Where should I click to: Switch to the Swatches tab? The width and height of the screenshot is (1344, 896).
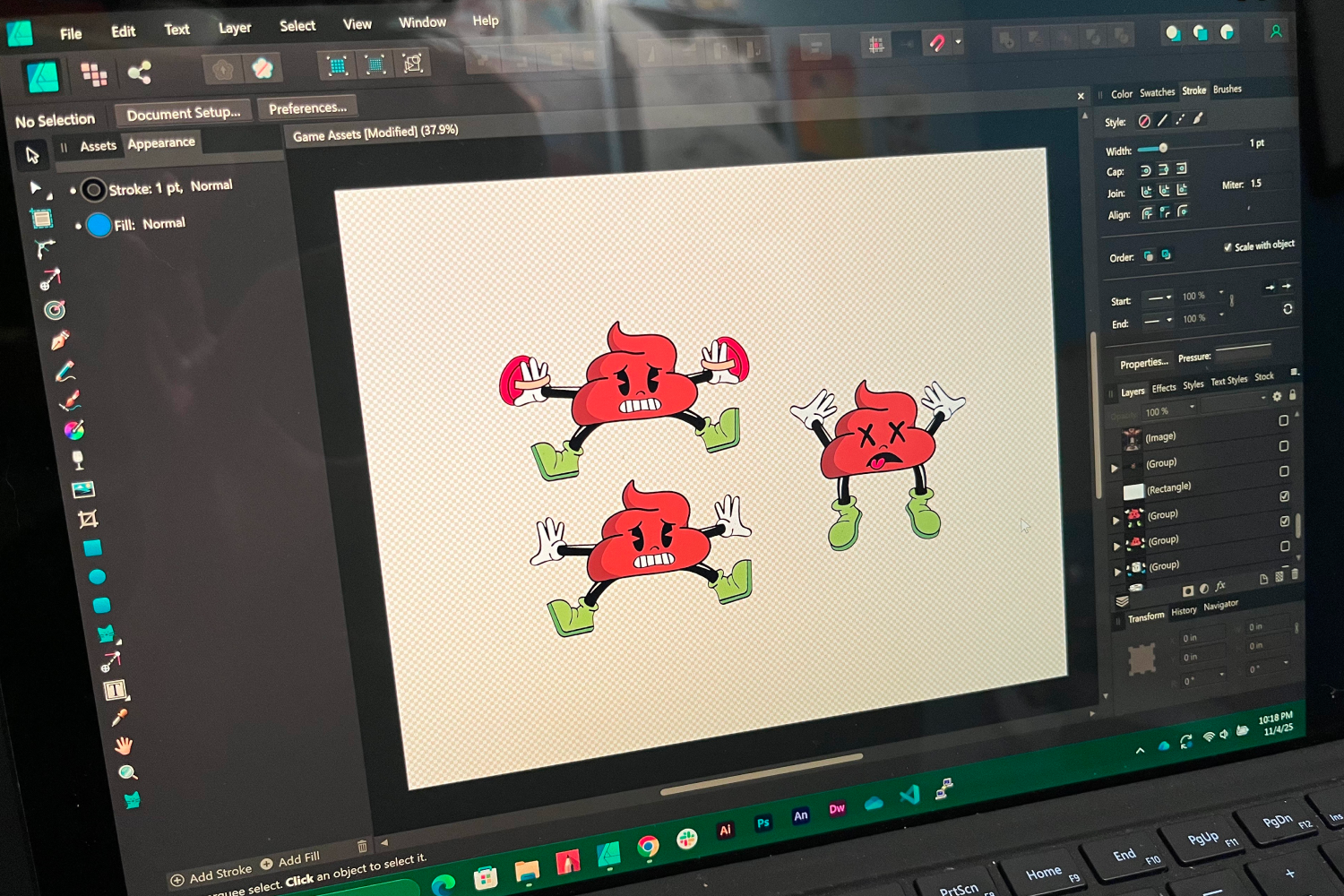1157,92
